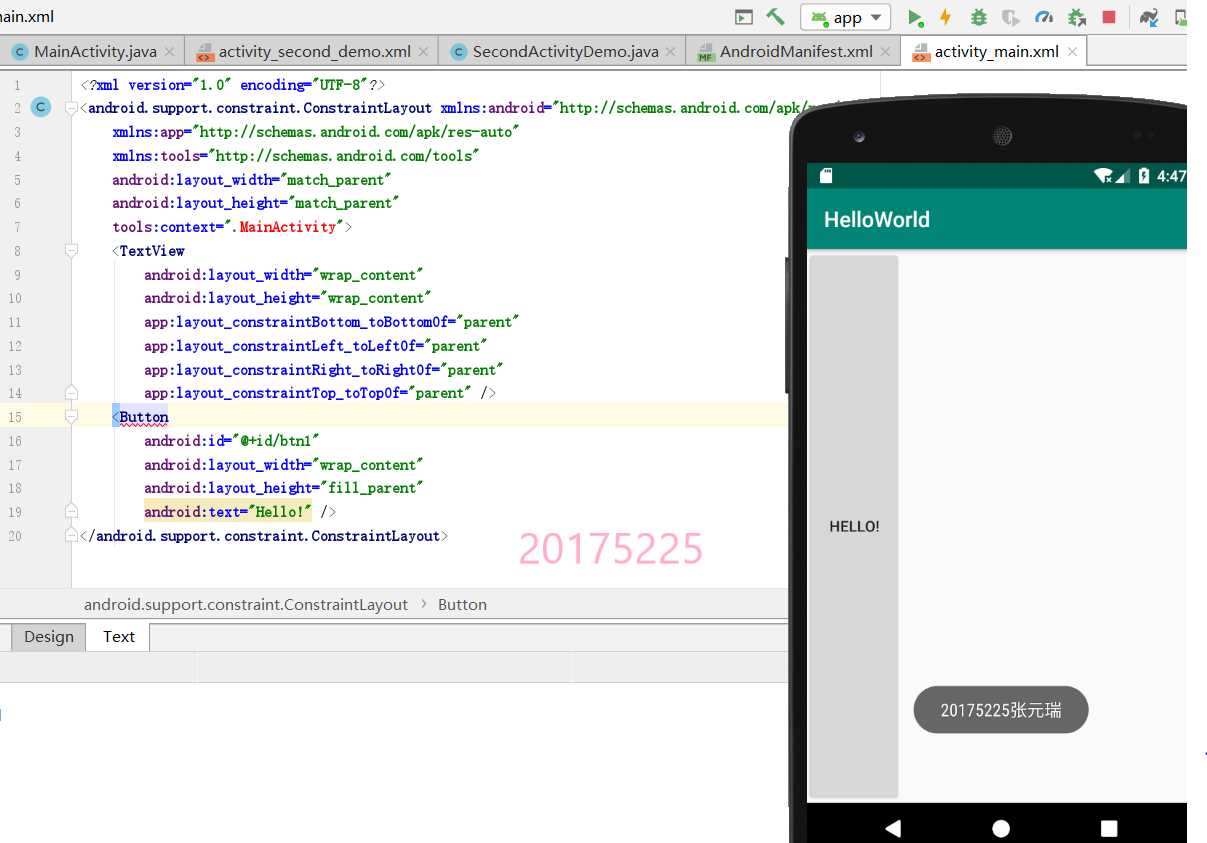Toggle fold marker at end of TextView line 14

[x=71, y=393]
